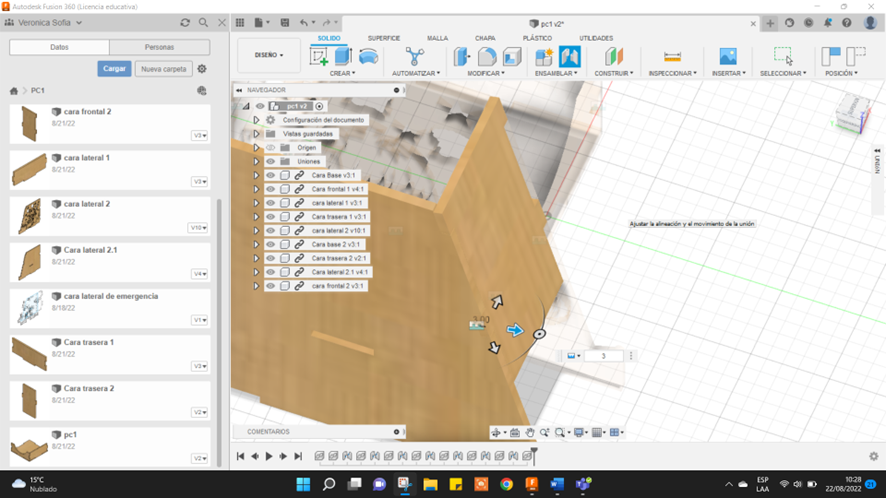Image resolution: width=886 pixels, height=498 pixels.
Task: Expand Configuración del documento node
Action: [256, 120]
